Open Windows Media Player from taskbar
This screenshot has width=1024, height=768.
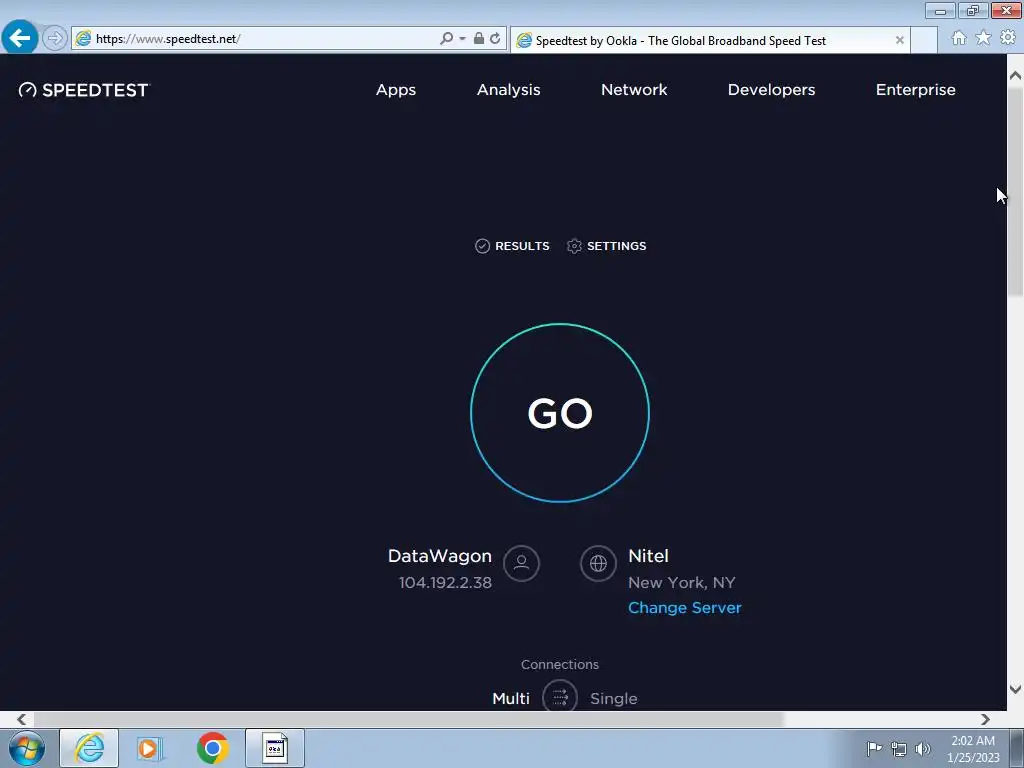[150, 748]
